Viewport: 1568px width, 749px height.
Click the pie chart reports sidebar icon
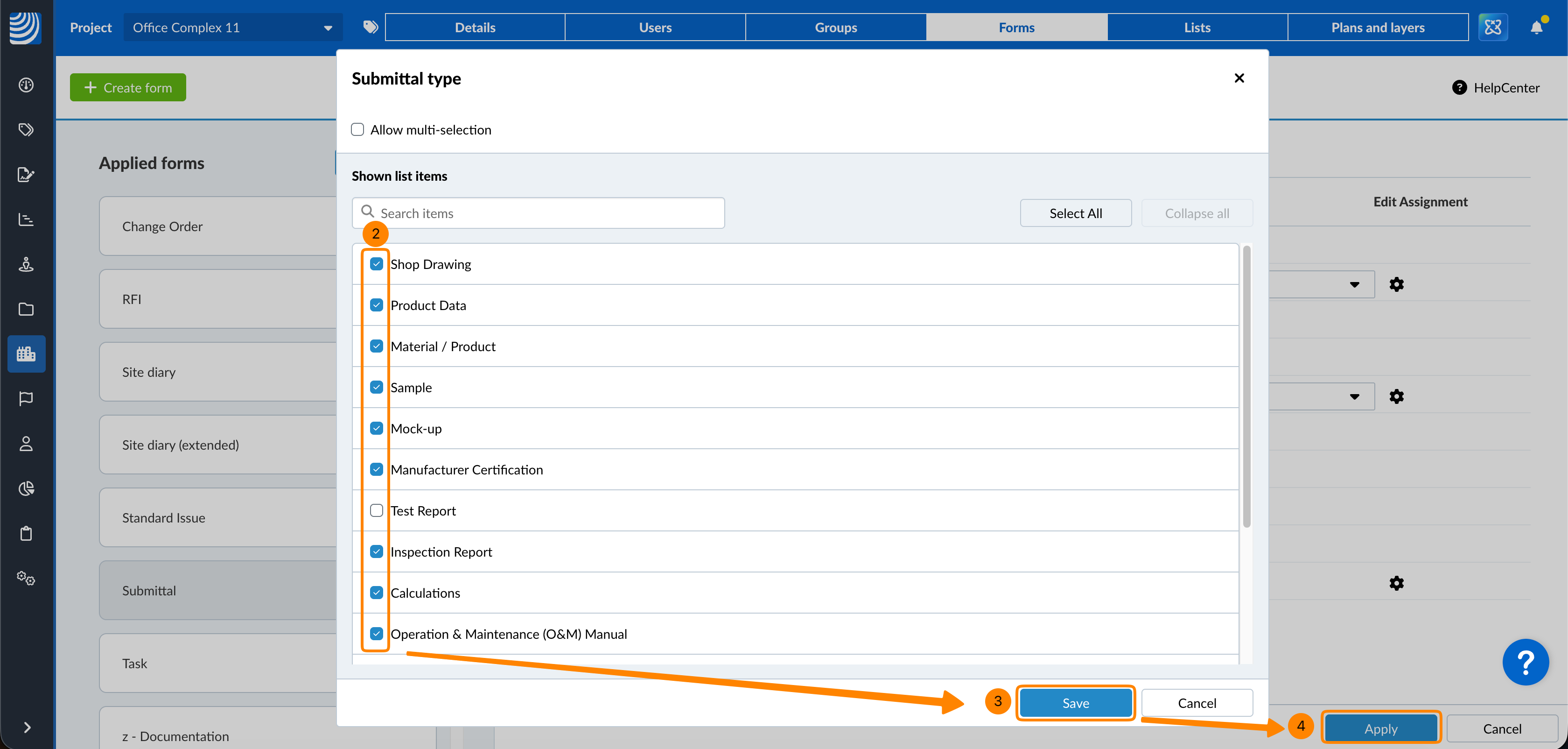(26, 488)
